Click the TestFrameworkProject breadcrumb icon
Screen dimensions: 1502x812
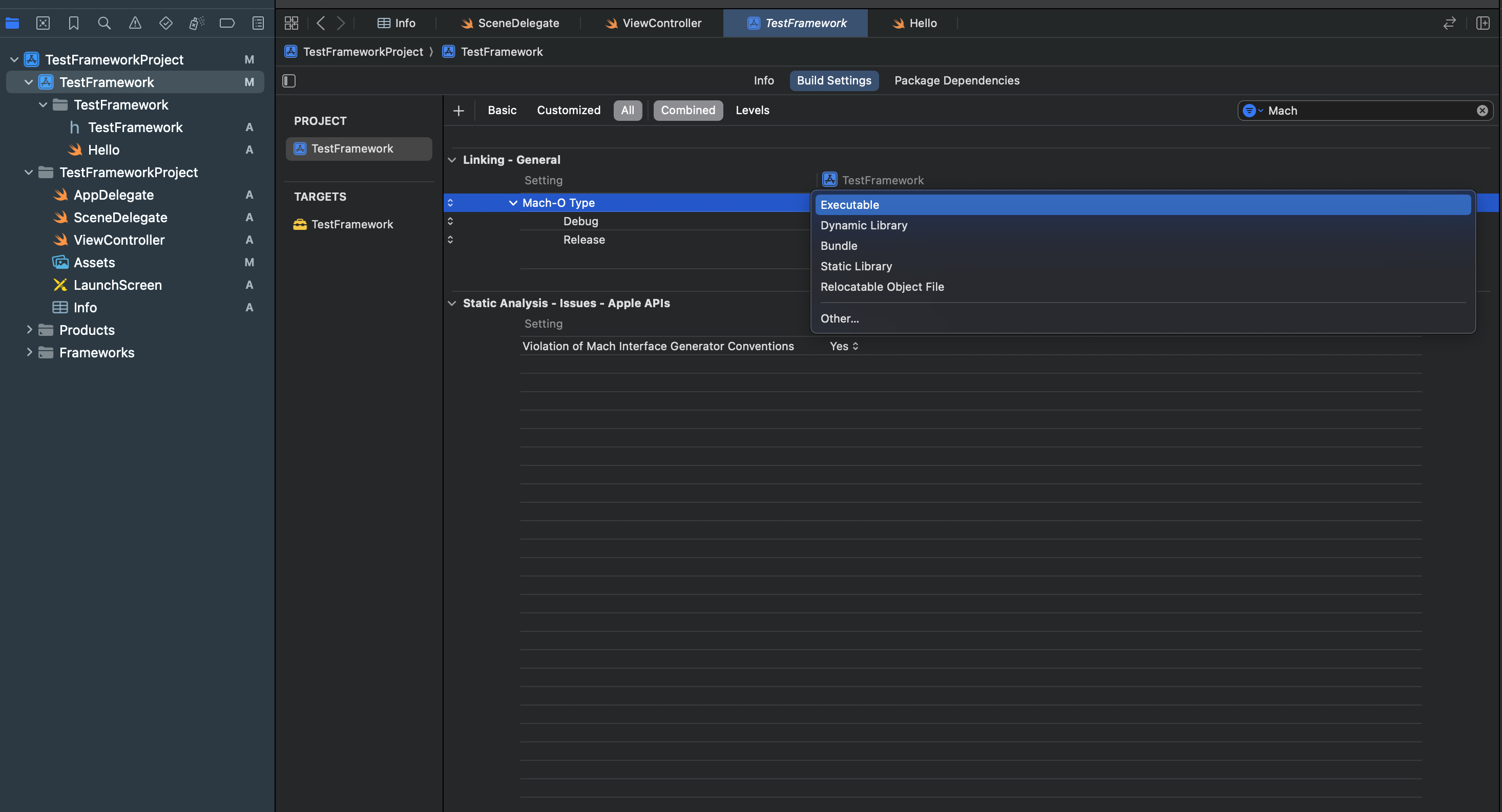[291, 52]
